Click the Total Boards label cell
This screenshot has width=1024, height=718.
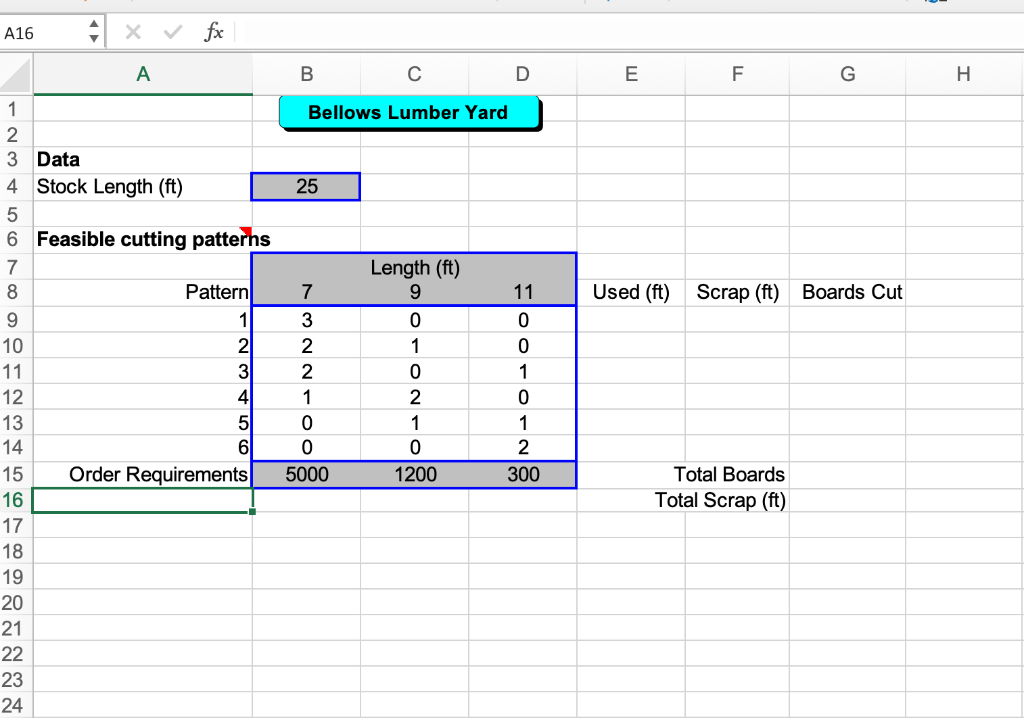click(729, 474)
